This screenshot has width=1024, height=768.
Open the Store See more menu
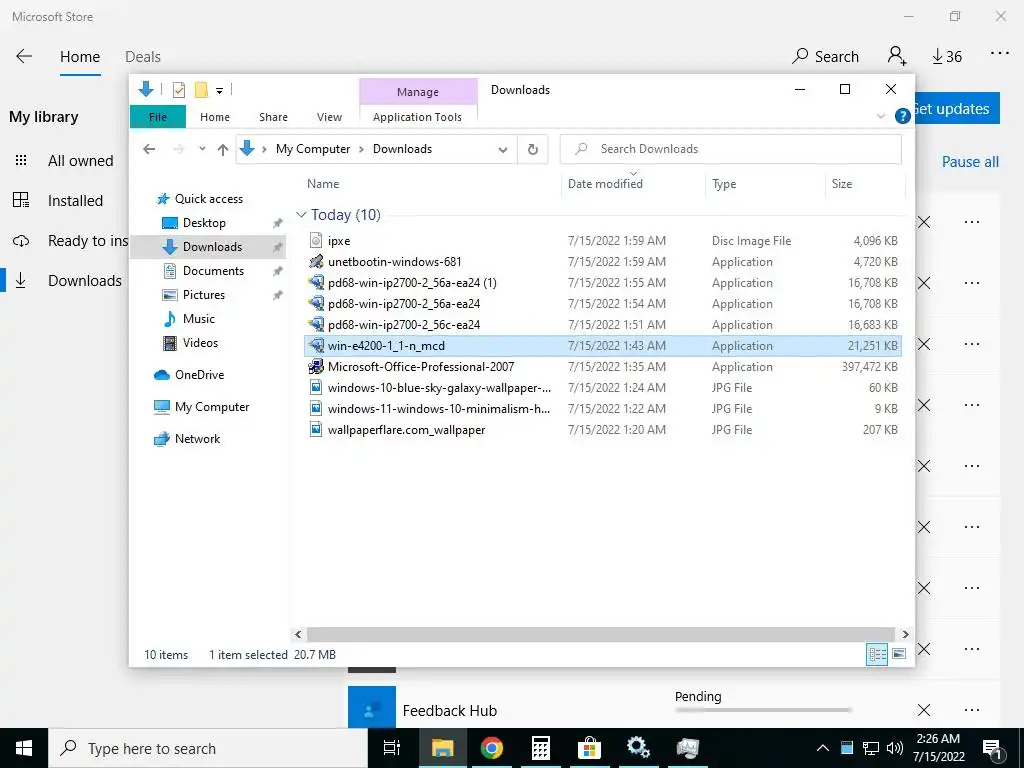click(1000, 55)
